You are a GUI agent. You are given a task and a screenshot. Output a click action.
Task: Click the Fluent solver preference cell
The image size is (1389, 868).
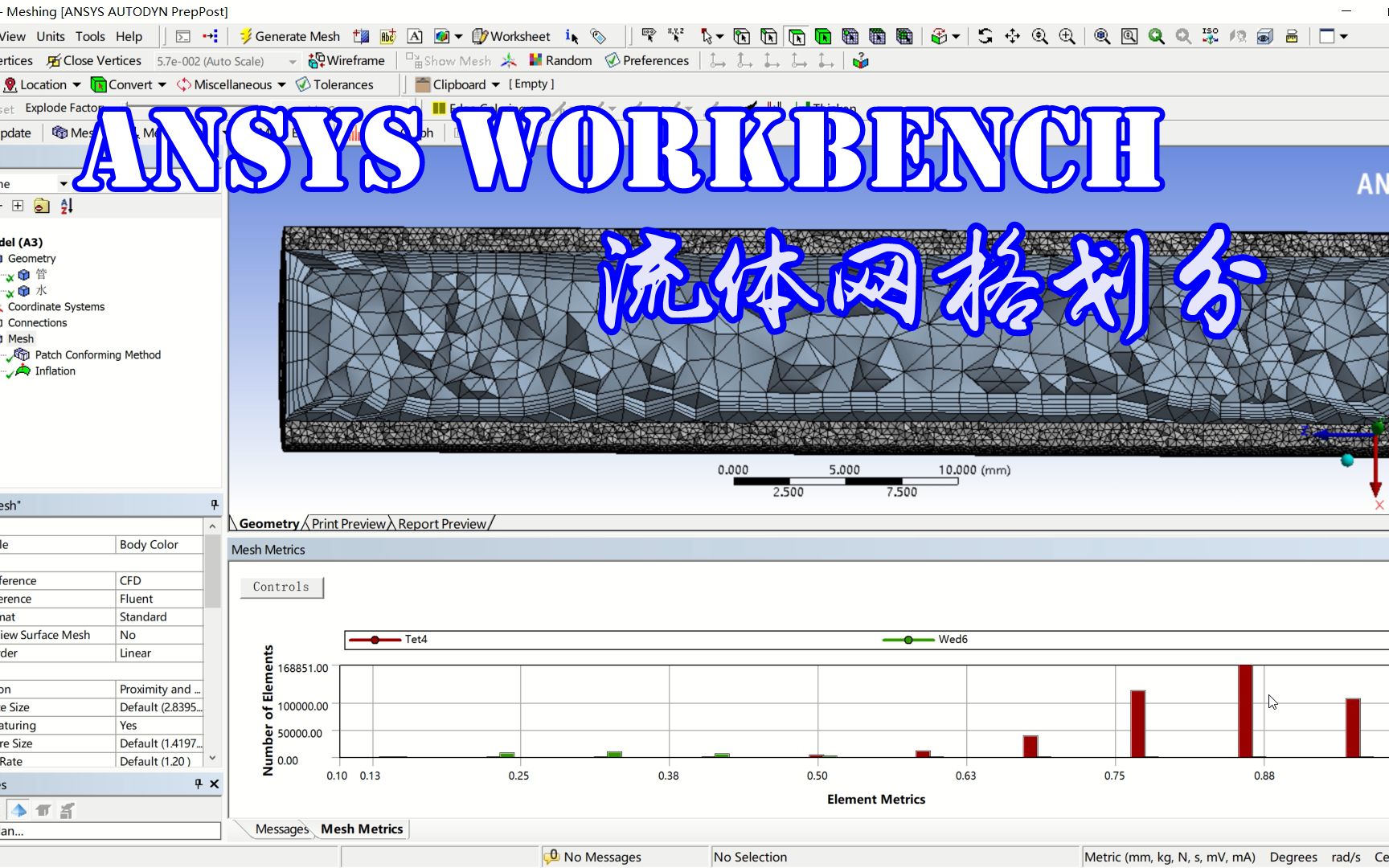click(159, 599)
